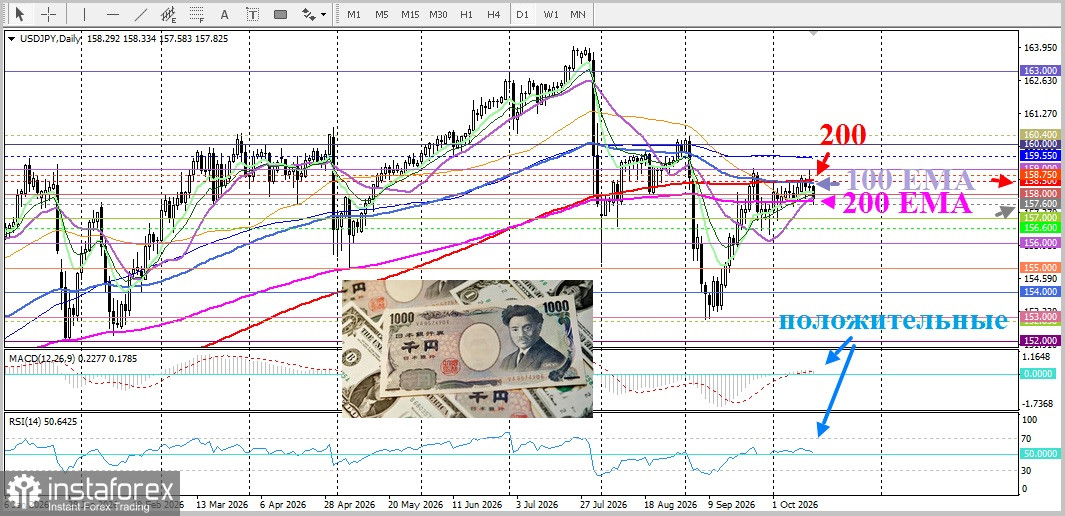This screenshot has height=516, width=1065.
Task: Click the 156.000 price level label
Action: (x=1041, y=243)
